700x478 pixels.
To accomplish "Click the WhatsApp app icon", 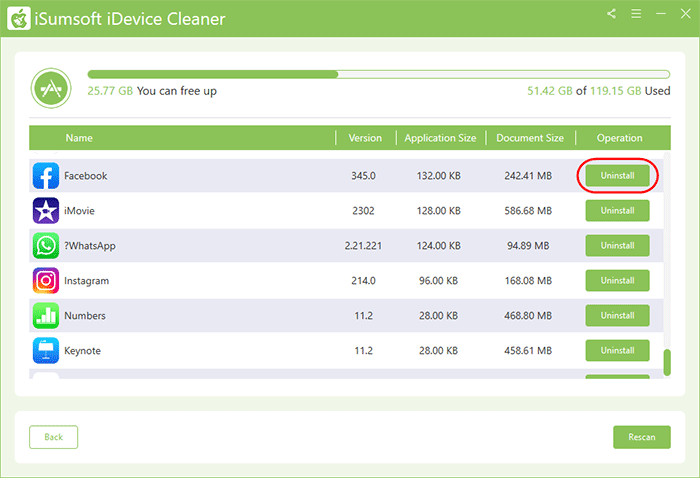I will (x=46, y=245).
